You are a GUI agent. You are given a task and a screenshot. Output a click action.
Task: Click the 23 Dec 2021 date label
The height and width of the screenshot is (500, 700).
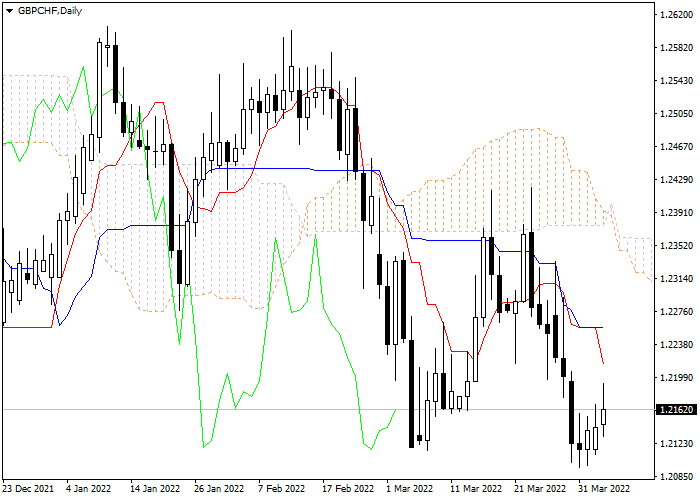click(x=28, y=488)
